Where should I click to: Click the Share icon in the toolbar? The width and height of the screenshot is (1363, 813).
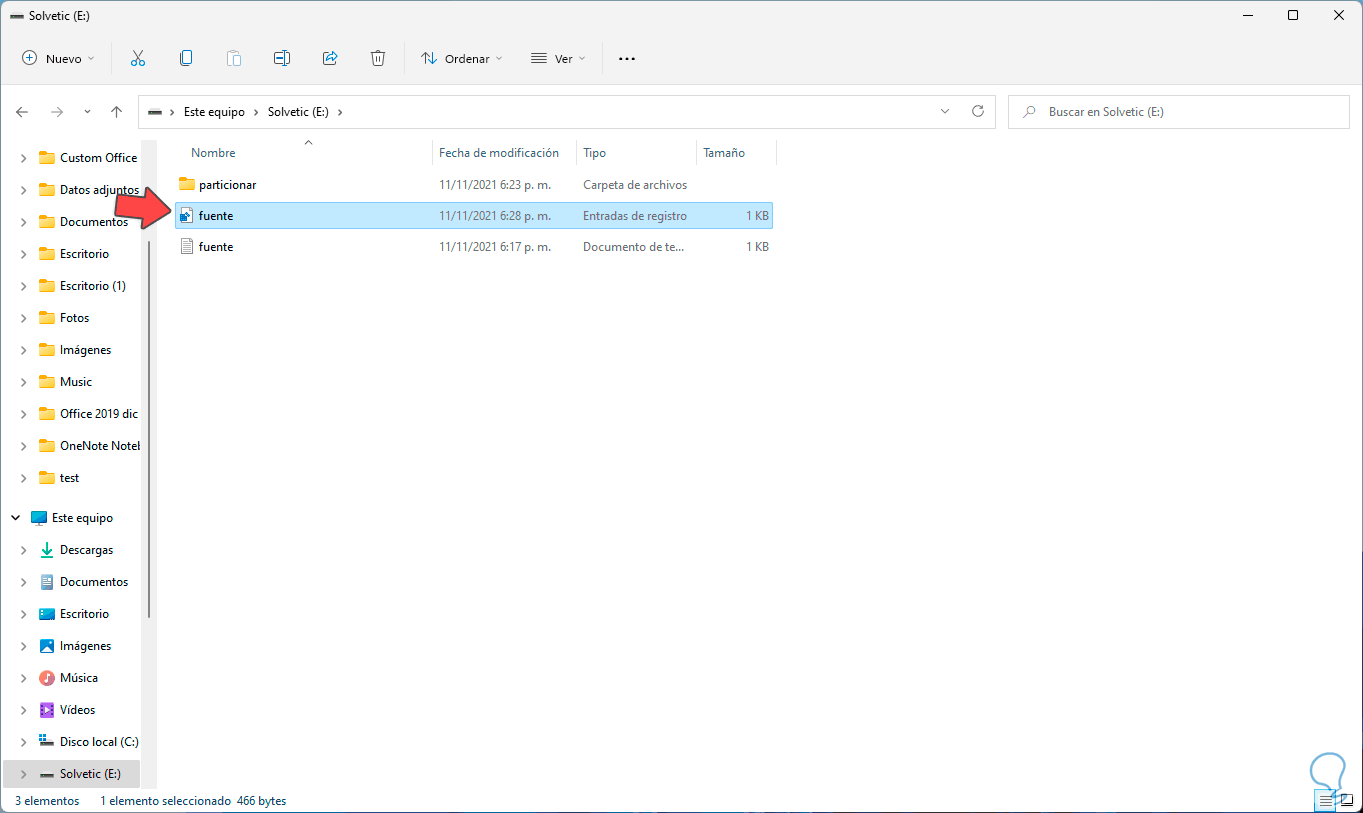[x=330, y=59]
